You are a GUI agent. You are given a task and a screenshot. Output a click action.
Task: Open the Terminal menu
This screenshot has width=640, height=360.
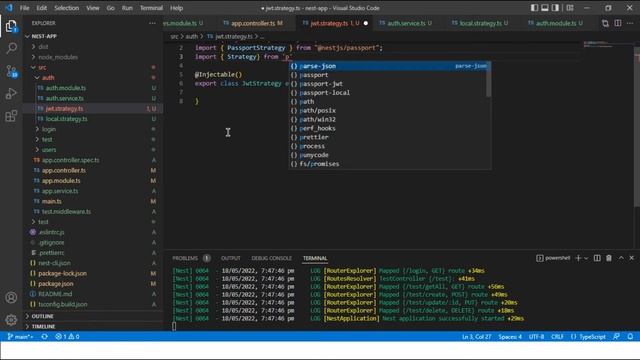[151, 8]
